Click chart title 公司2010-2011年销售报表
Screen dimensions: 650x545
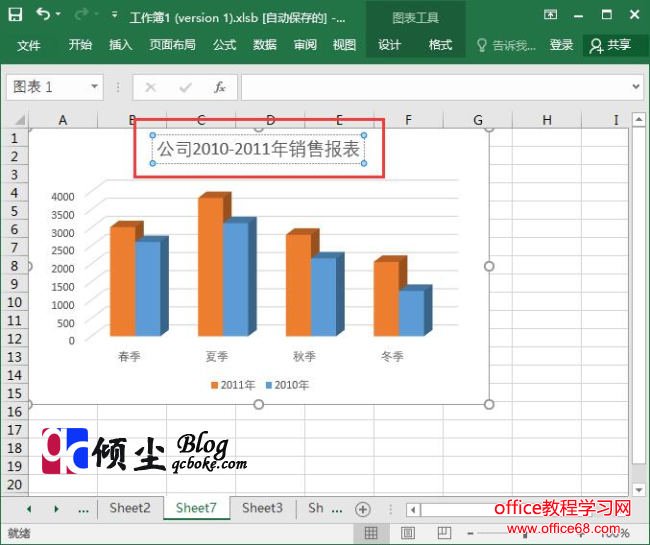(258, 149)
